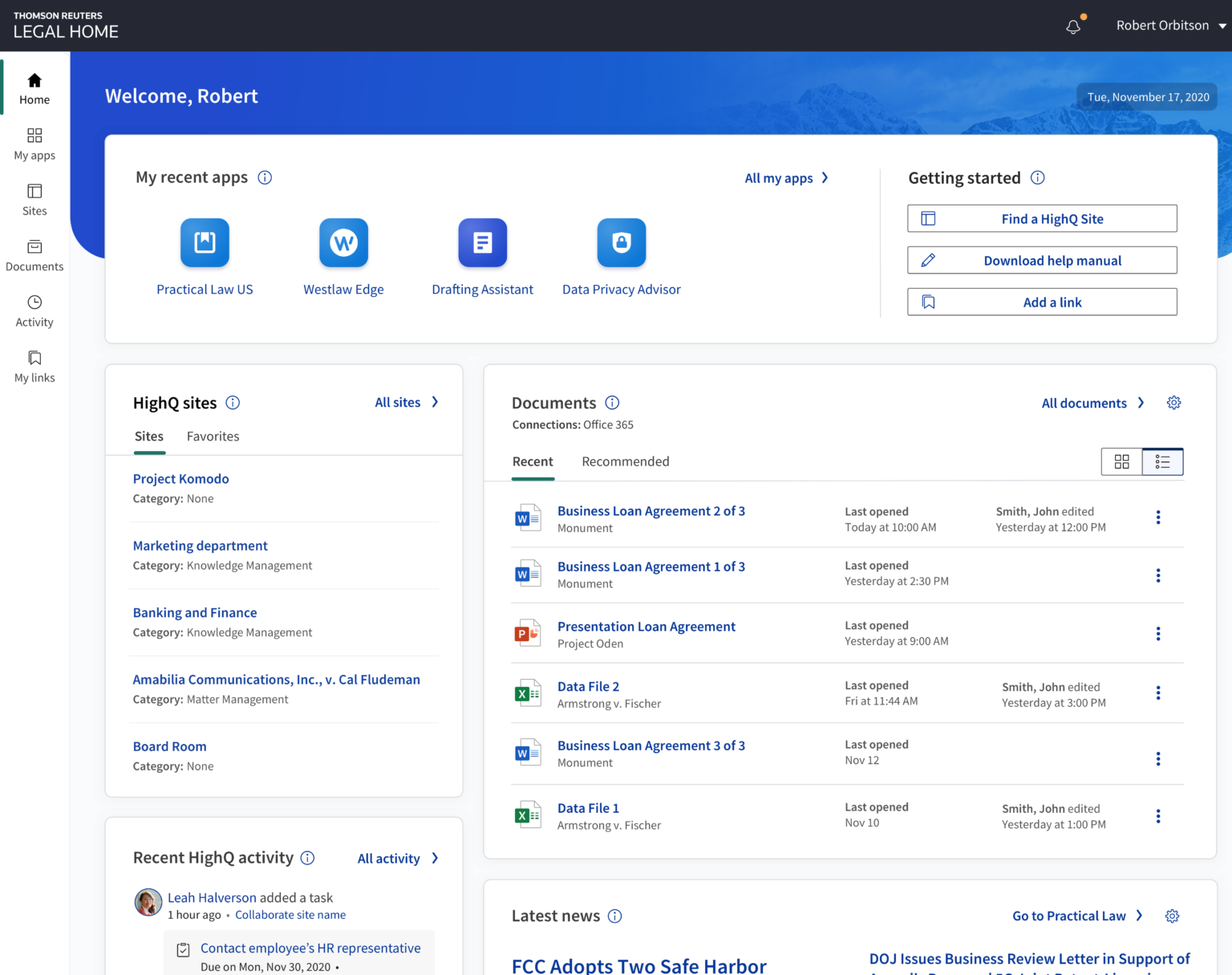This screenshot has height=975, width=1232.
Task: Open Documents settings gear icon
Action: click(1173, 403)
